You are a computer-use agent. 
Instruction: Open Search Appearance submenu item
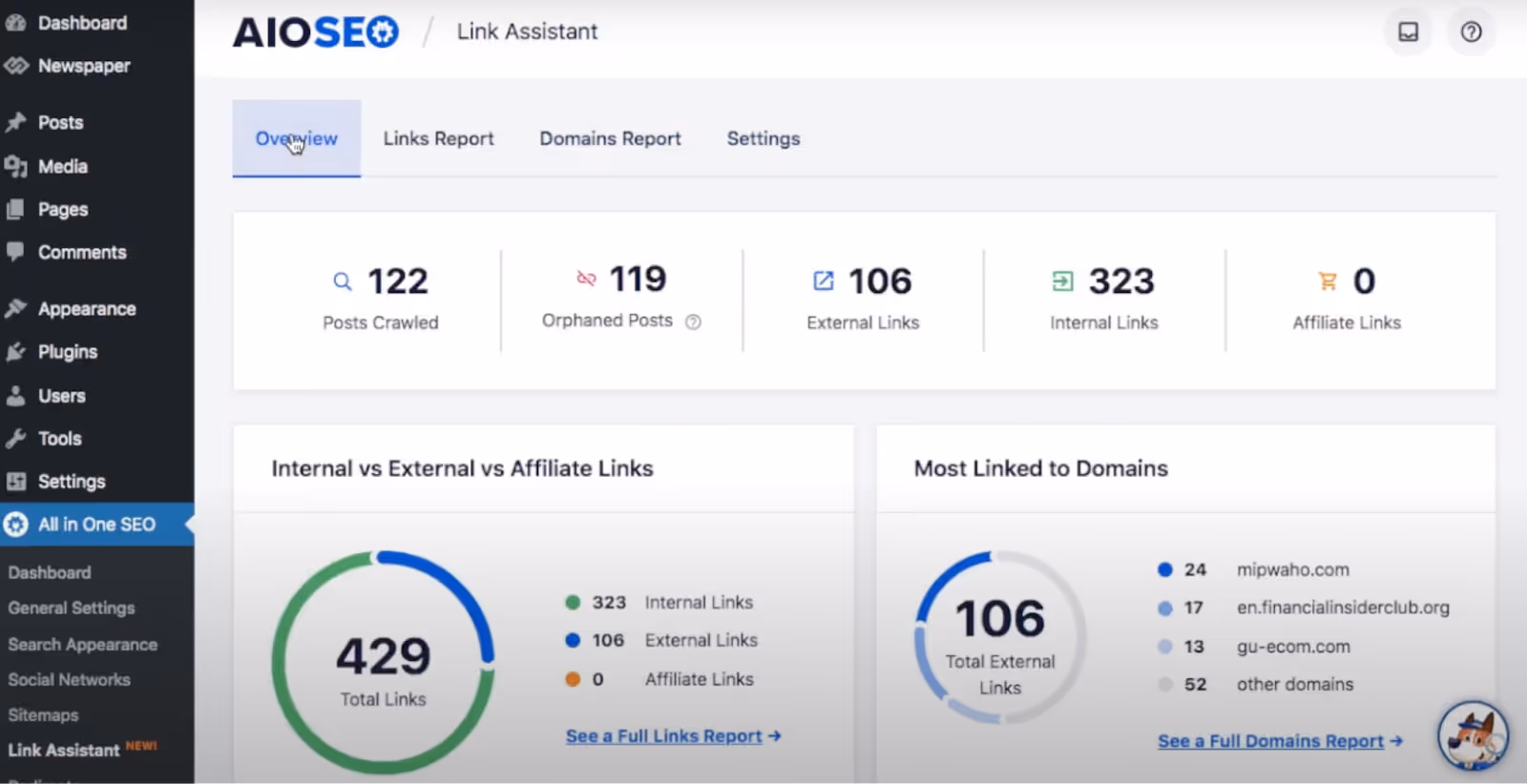tap(83, 645)
